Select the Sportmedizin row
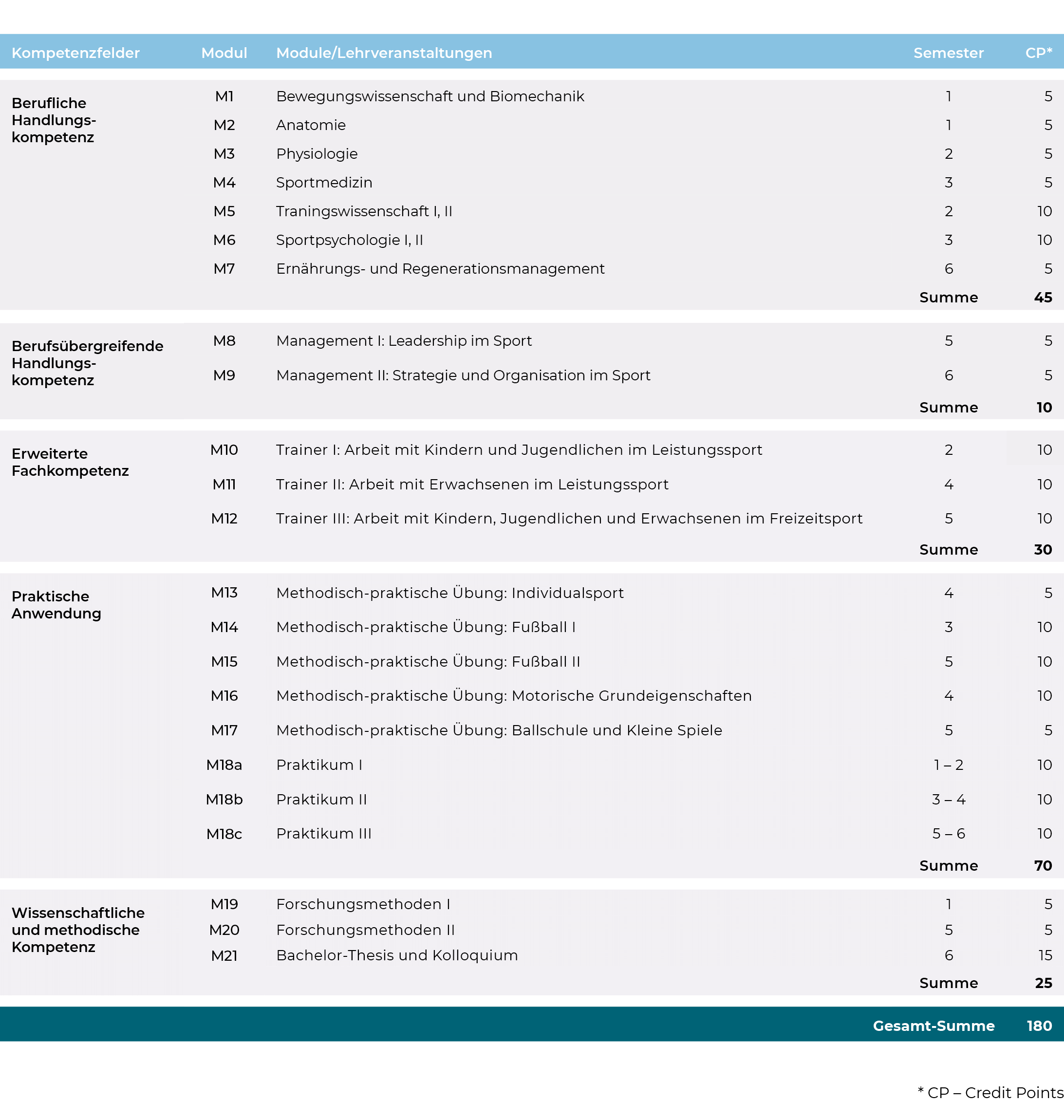 [324, 183]
